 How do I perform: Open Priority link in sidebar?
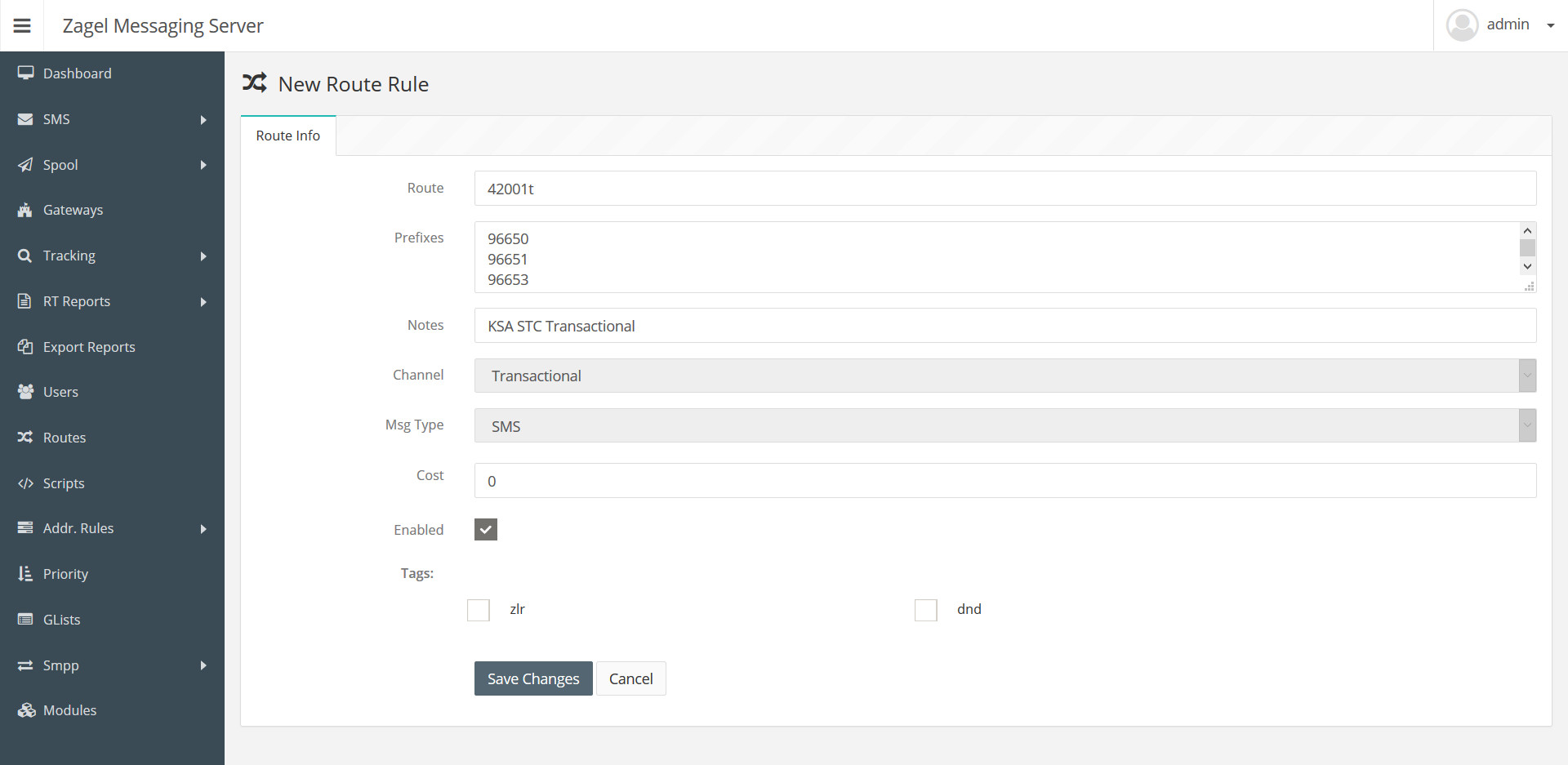65,574
